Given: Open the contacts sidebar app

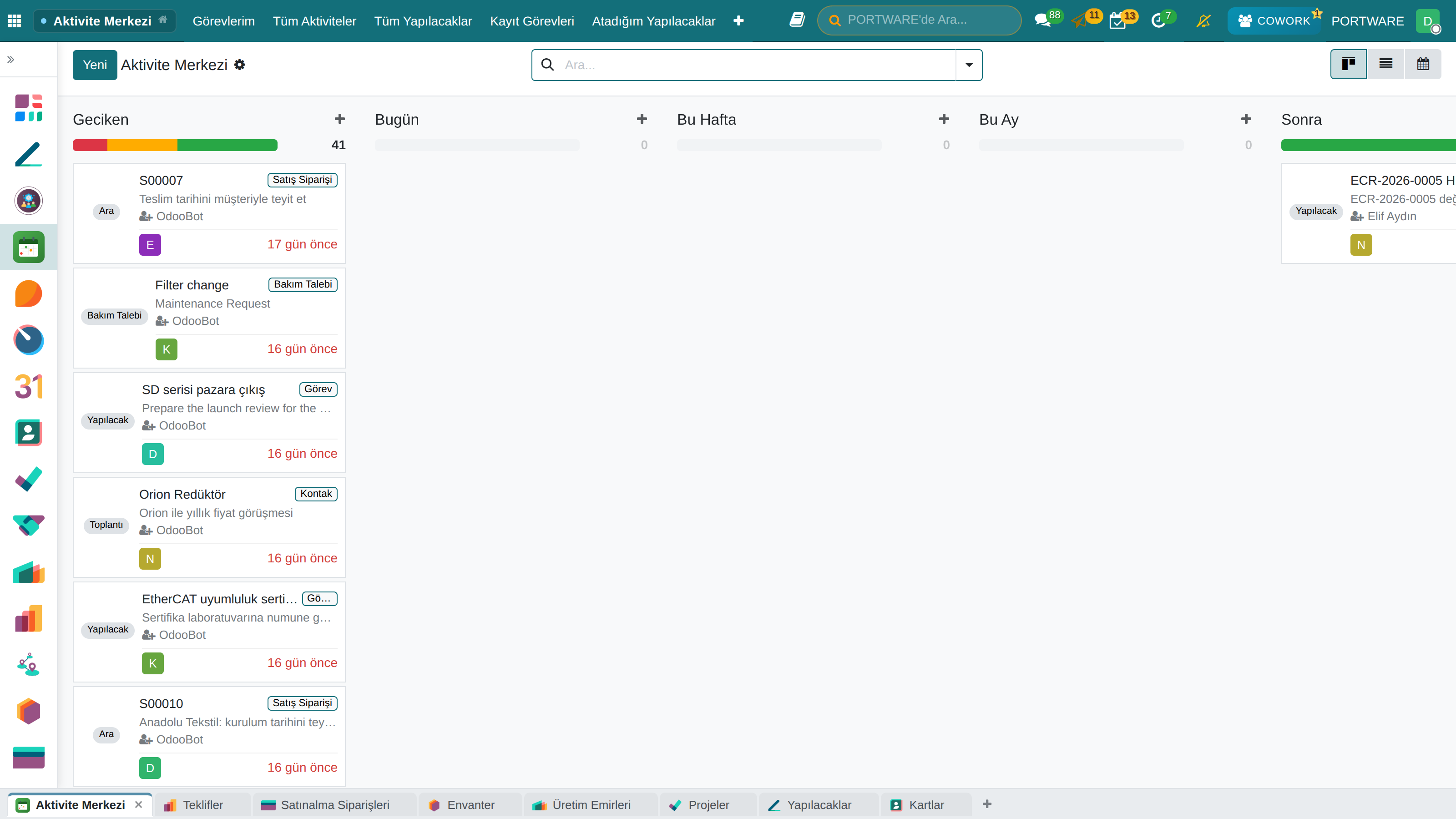Looking at the screenshot, I should point(28,433).
